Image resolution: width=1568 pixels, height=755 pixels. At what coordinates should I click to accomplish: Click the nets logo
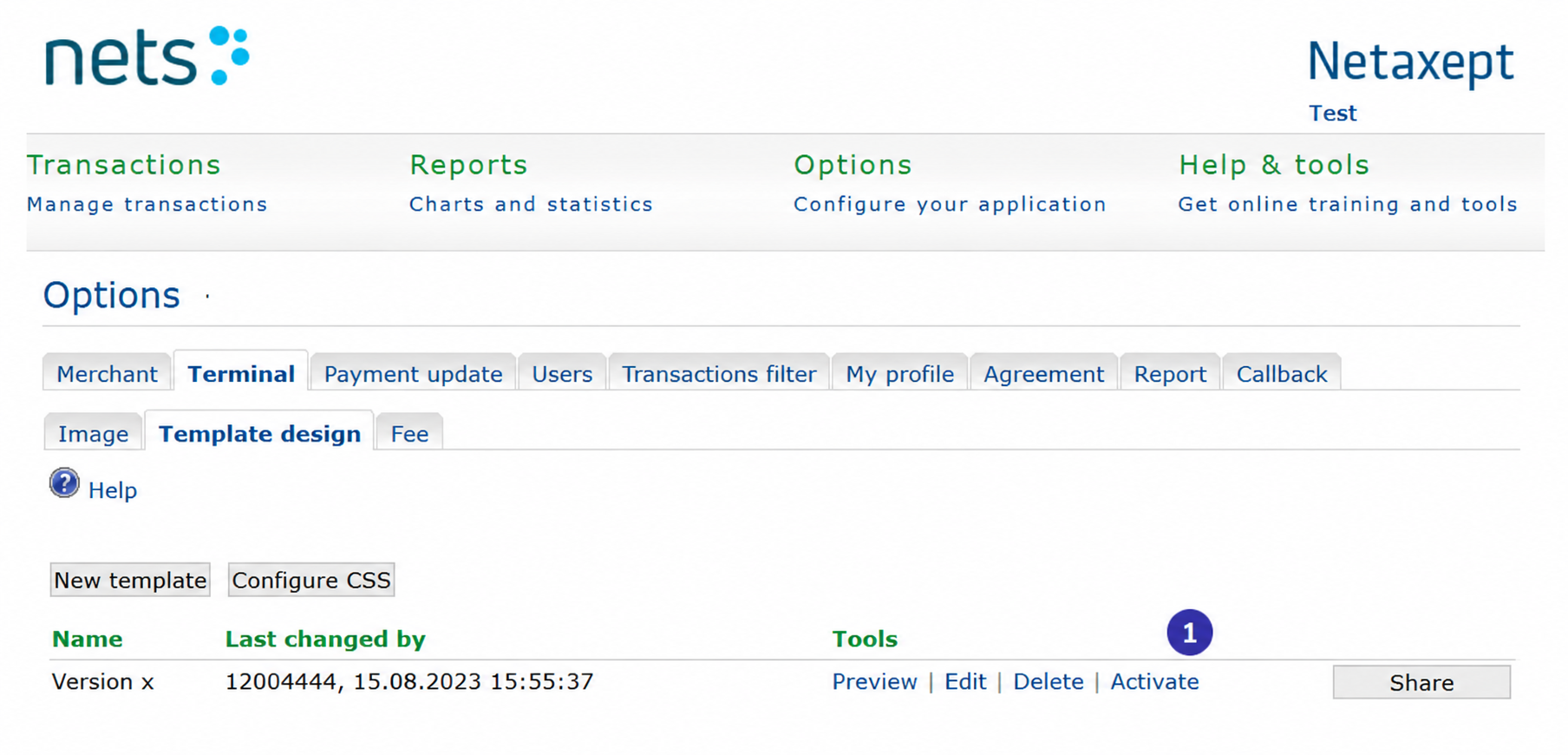[147, 56]
